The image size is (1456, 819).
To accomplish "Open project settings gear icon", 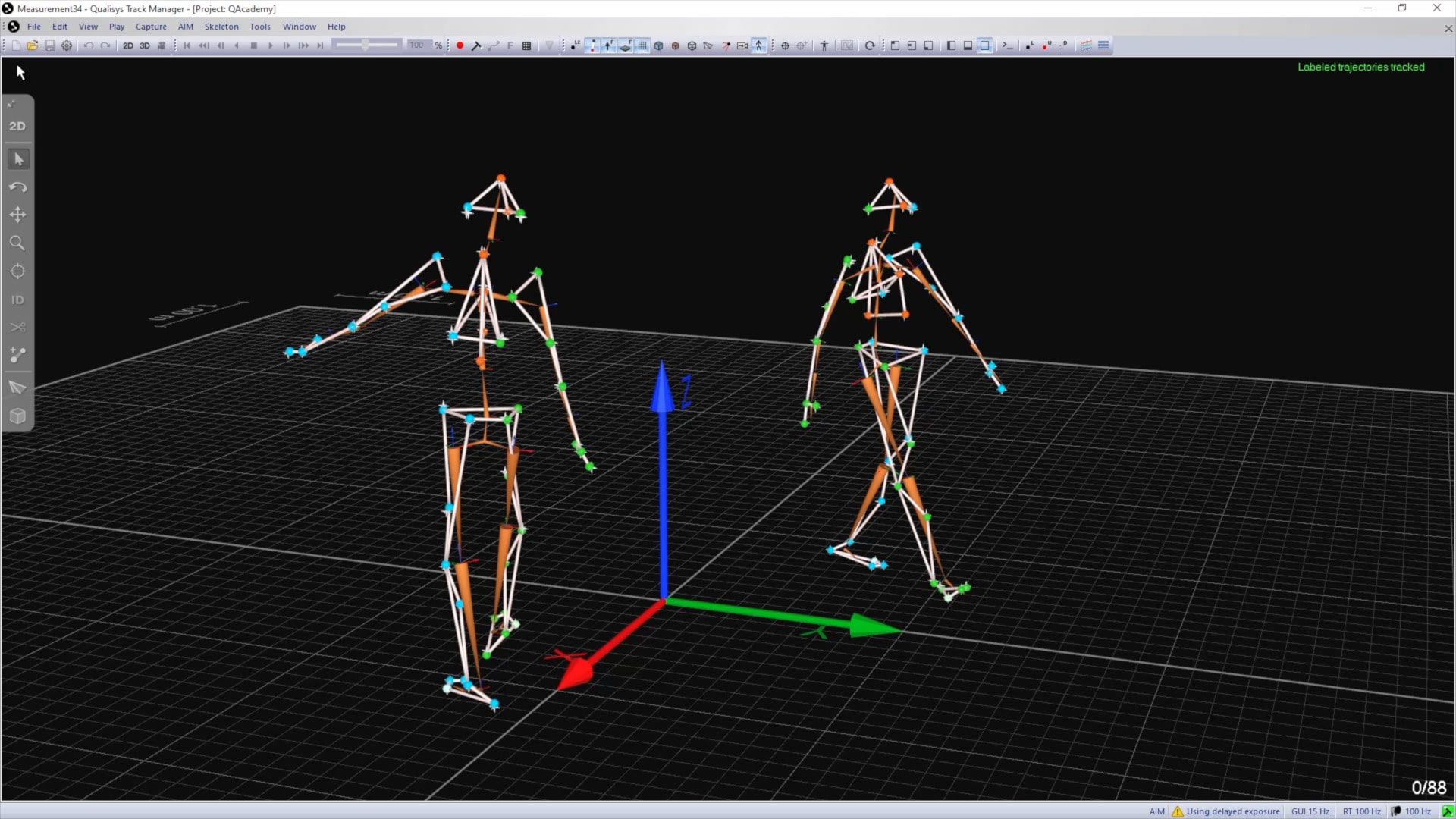I will coord(67,45).
